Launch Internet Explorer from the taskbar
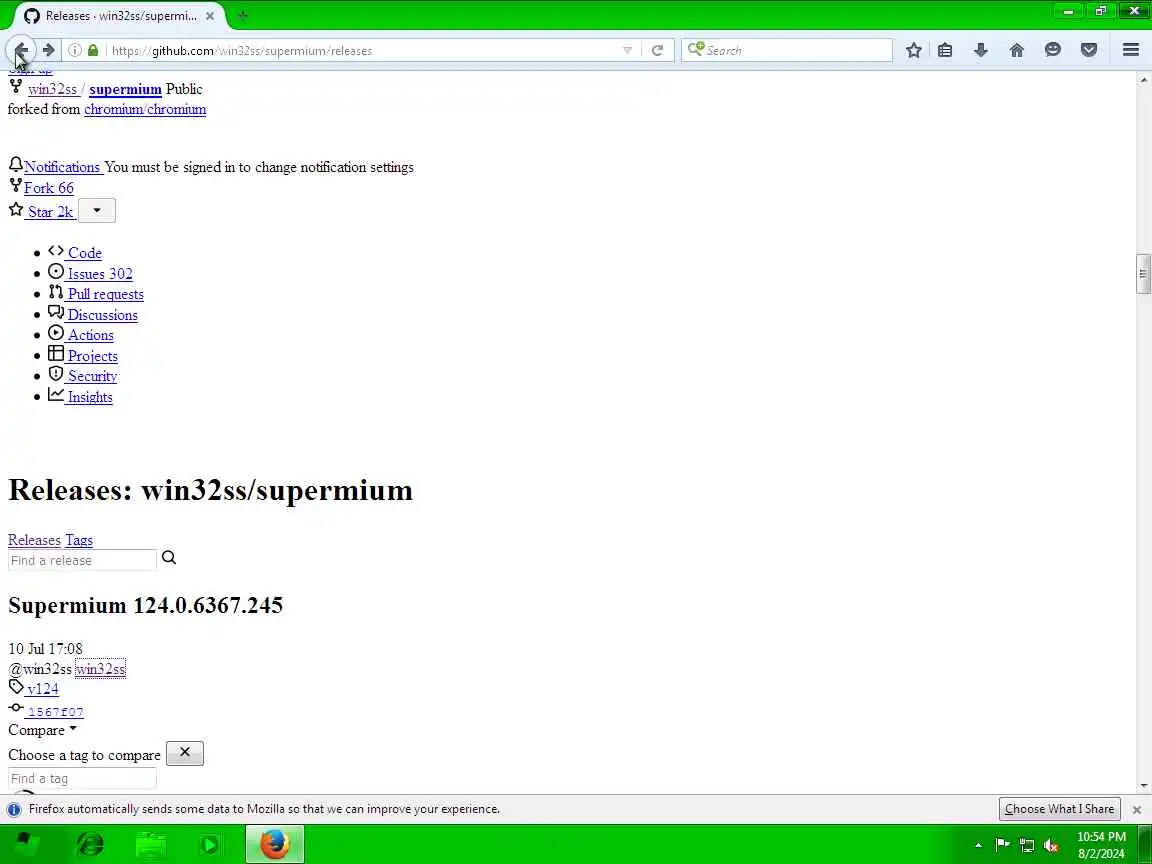This screenshot has width=1152, height=864. (x=90, y=844)
